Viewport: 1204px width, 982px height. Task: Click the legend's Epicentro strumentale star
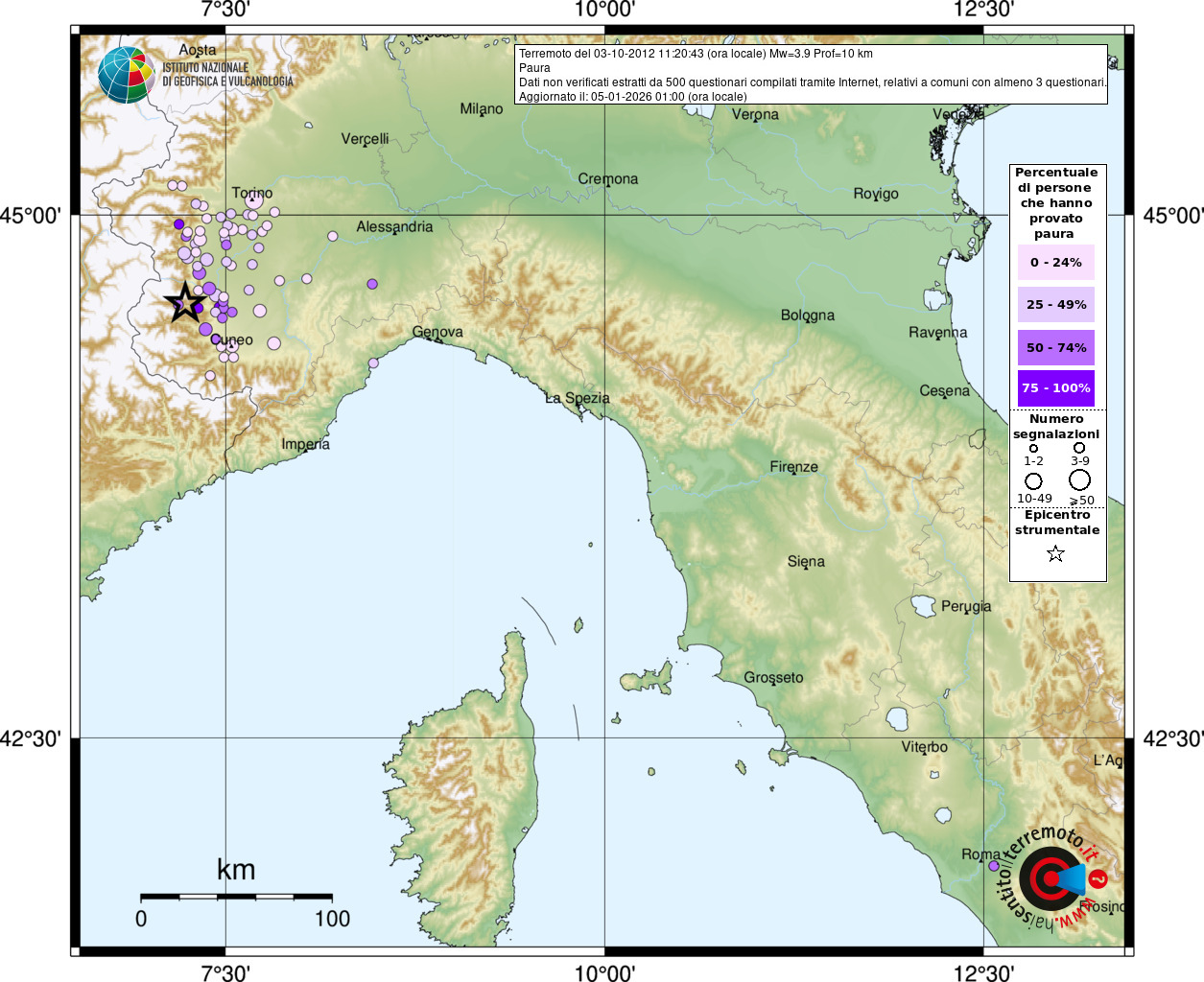click(1055, 553)
